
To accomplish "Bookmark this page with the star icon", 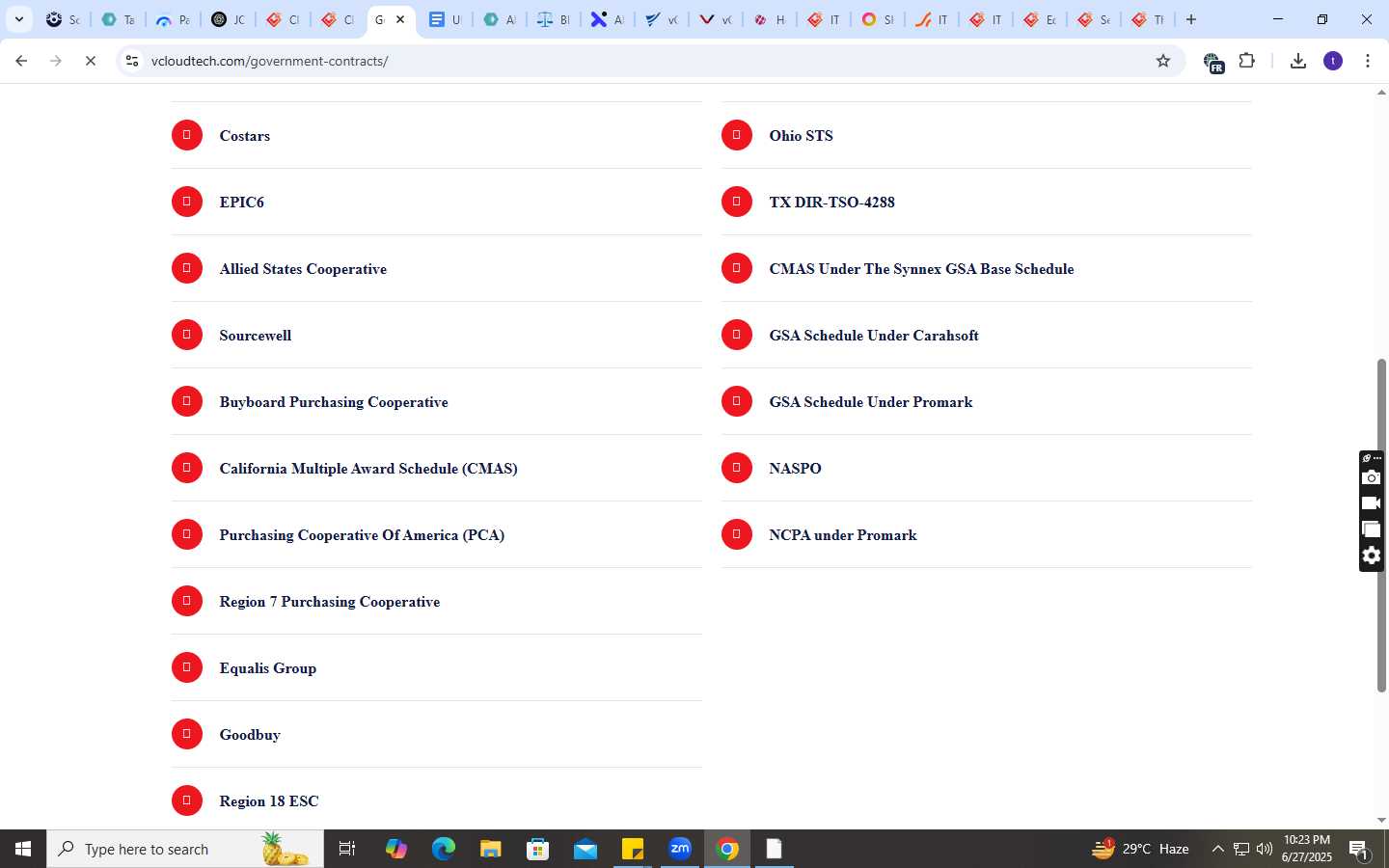I will click(1163, 61).
